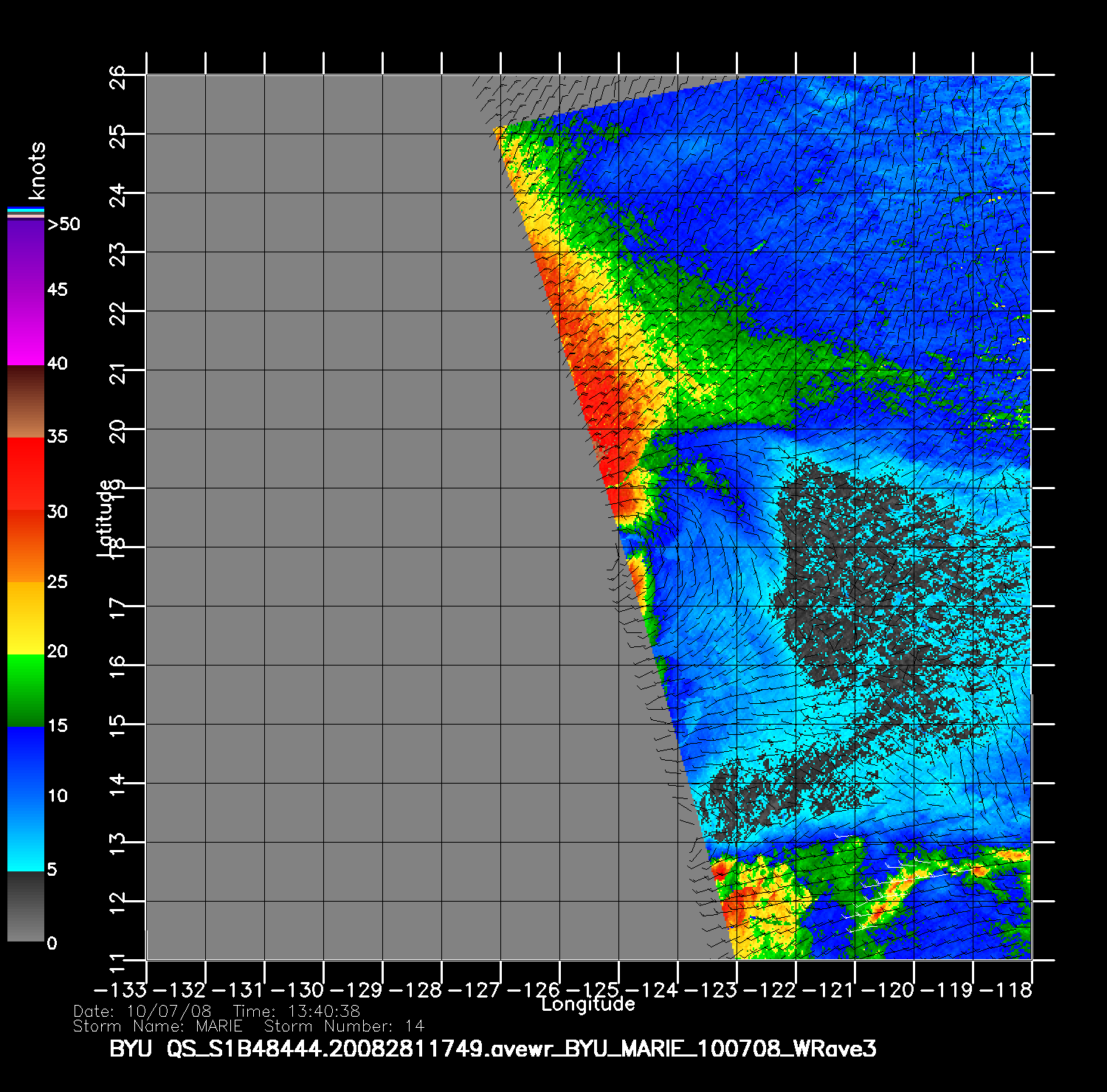Click the purple 45–50 knots legend band
The height and width of the screenshot is (1092, 1107).
[x=26, y=255]
